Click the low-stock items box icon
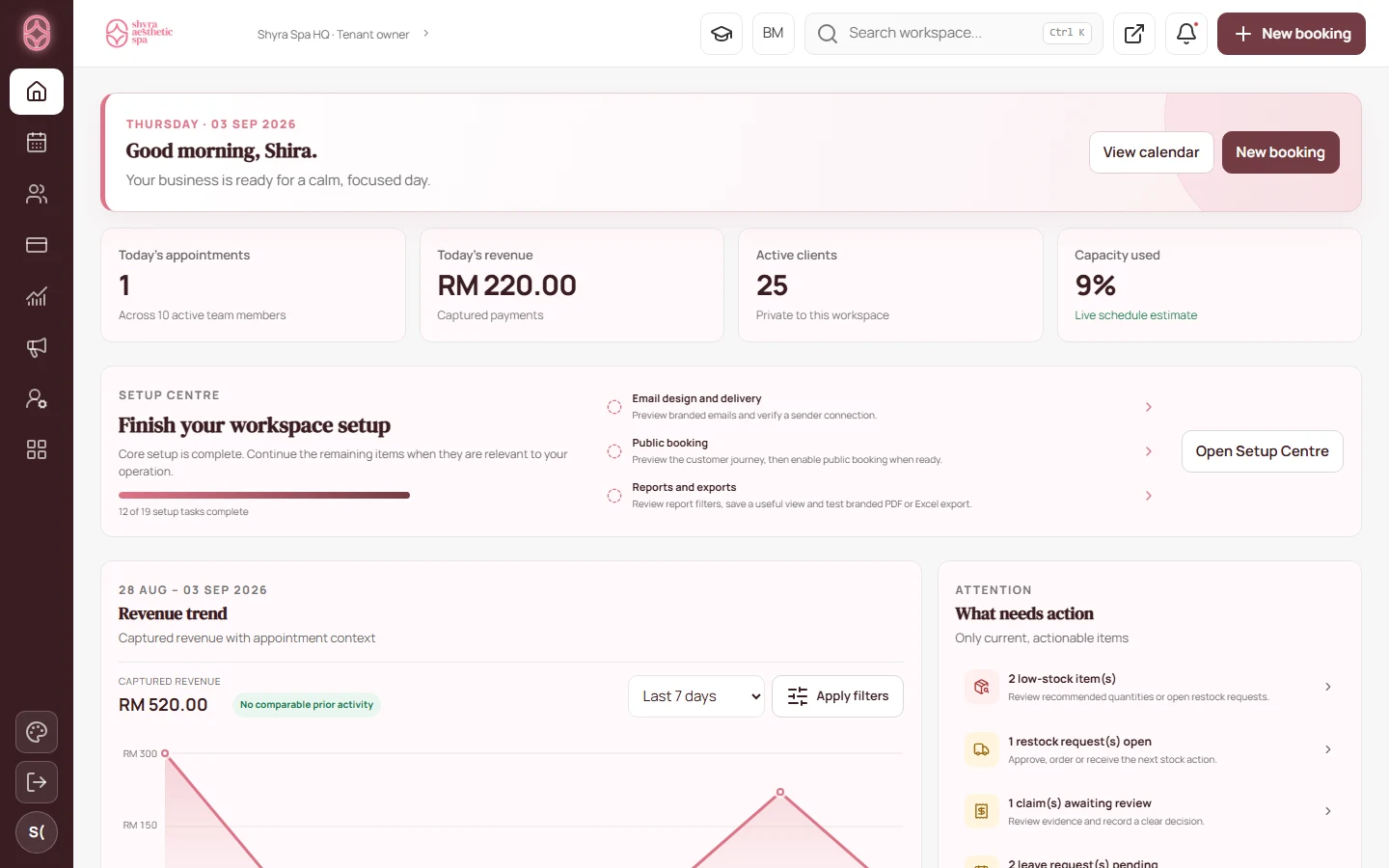1389x868 pixels. point(982,687)
